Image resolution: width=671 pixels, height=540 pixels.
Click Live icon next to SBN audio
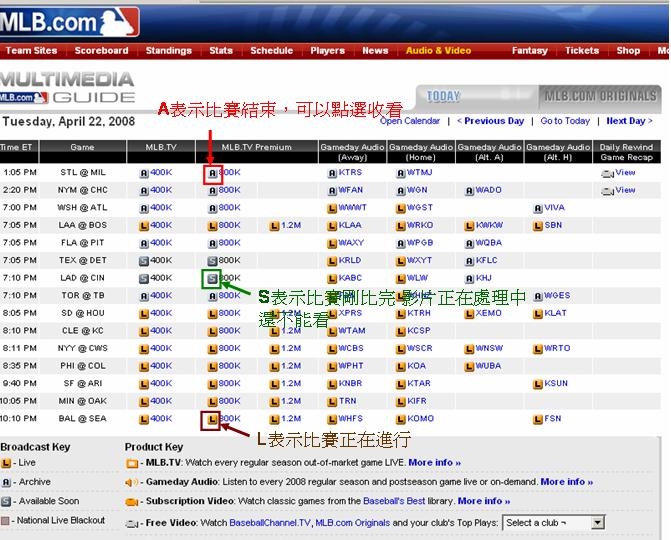coord(538,226)
